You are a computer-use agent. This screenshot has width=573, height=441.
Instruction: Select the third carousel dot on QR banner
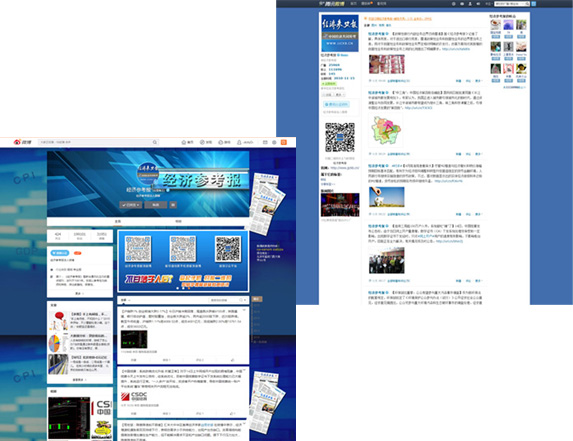189,288
